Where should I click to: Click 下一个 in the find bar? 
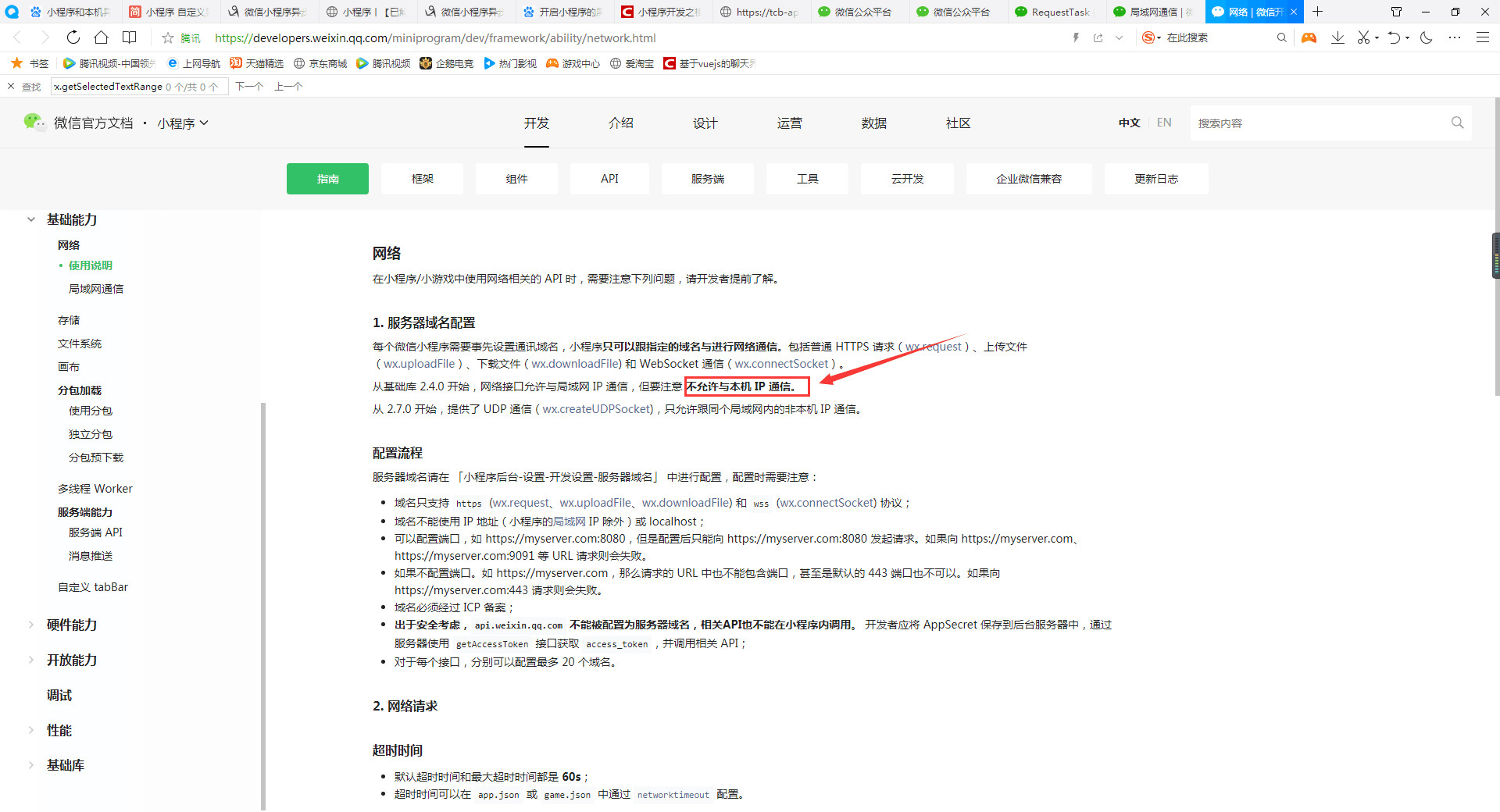[249, 87]
